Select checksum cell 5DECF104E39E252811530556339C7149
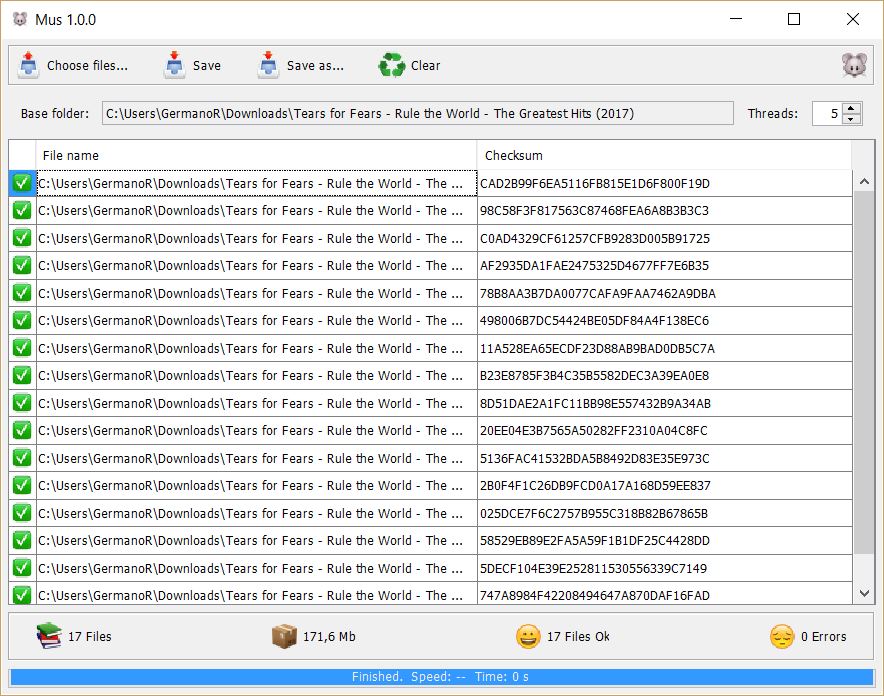 click(664, 568)
